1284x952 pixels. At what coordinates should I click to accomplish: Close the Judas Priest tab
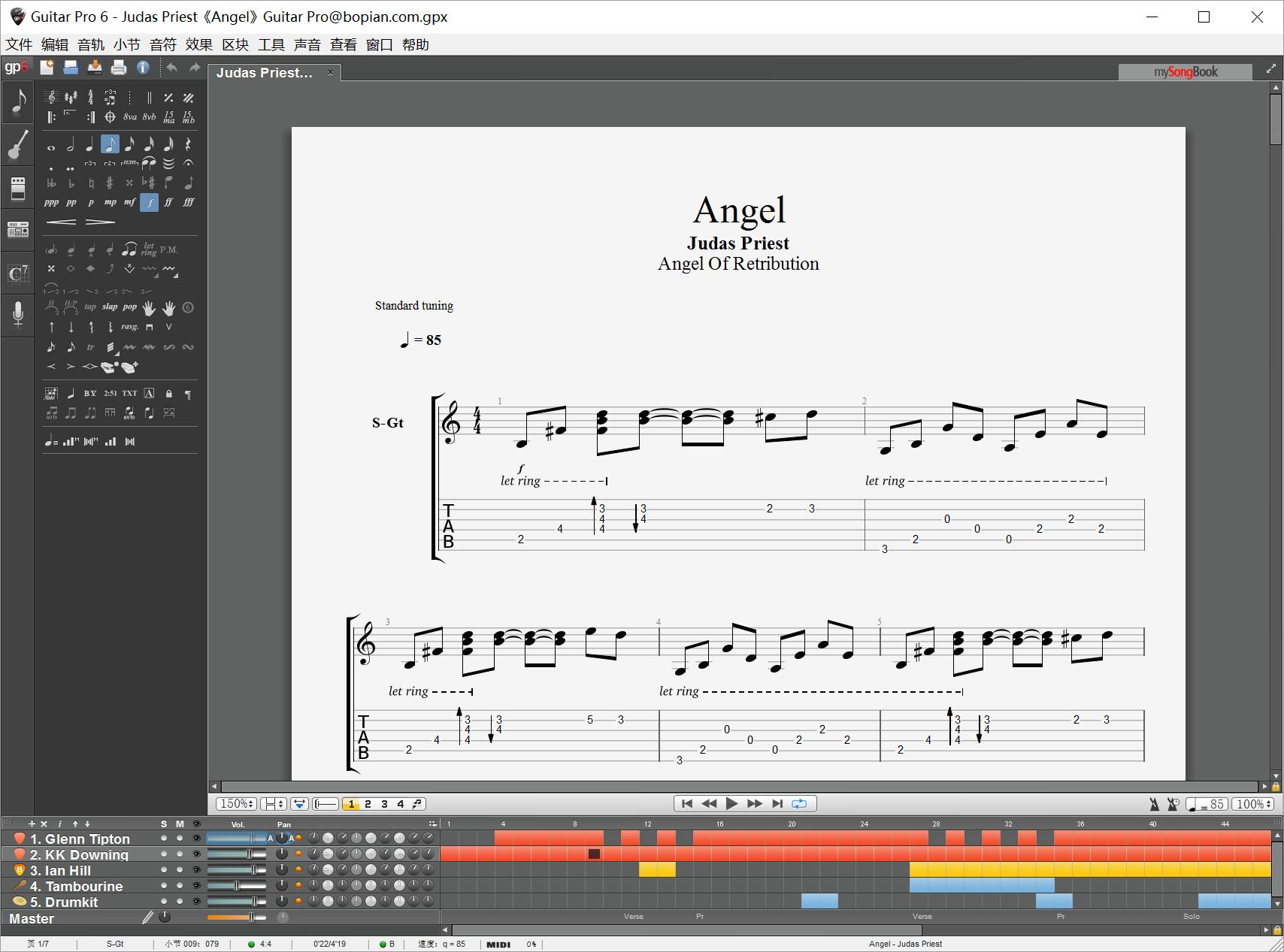pyautogui.click(x=330, y=73)
